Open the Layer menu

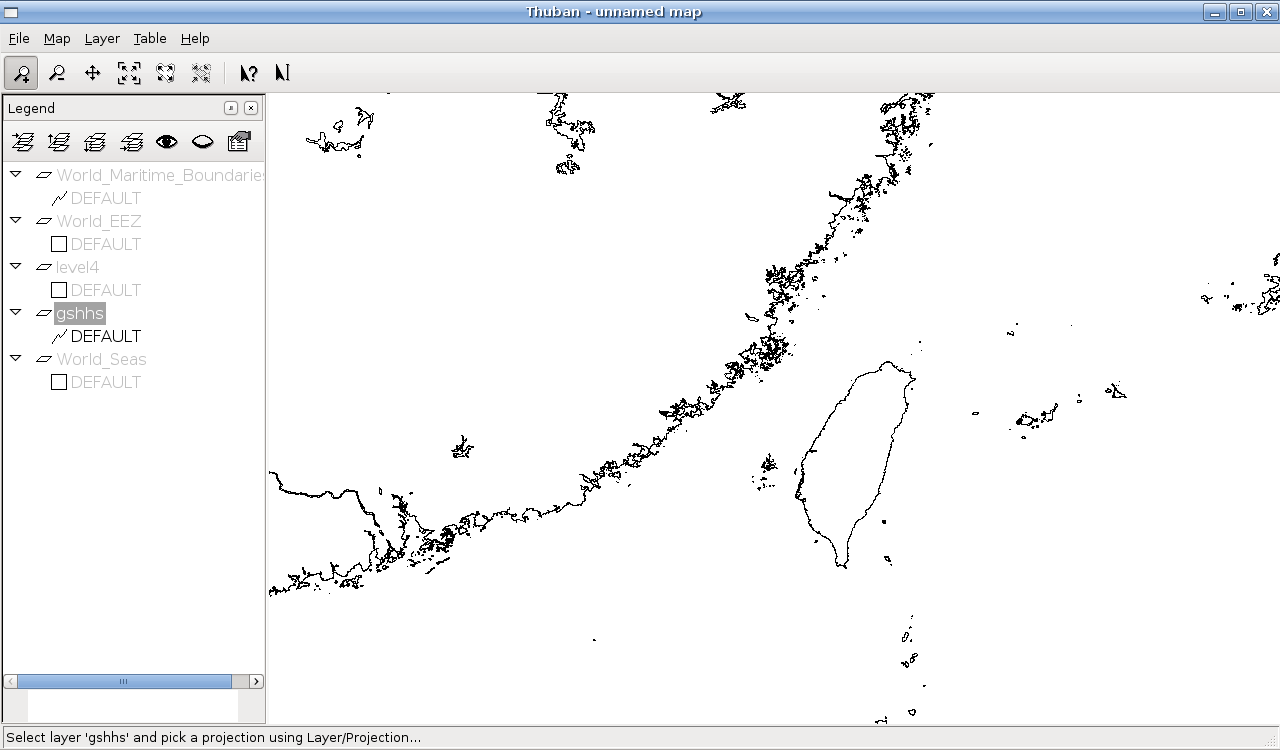102,38
